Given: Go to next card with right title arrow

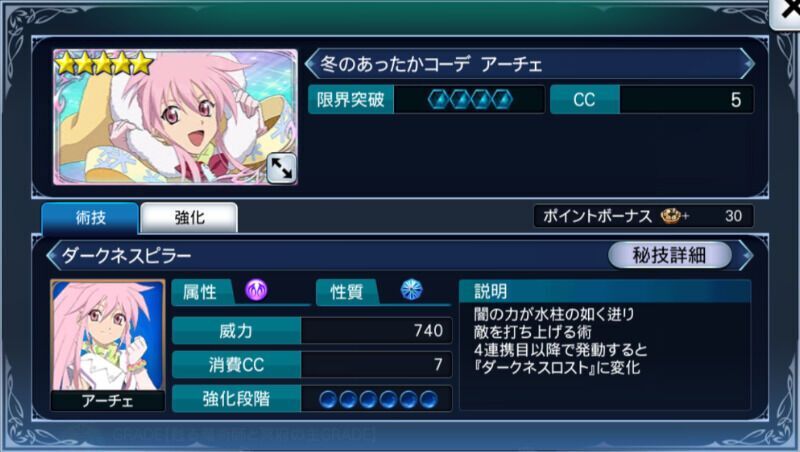Looking at the screenshot, I should pos(747,64).
